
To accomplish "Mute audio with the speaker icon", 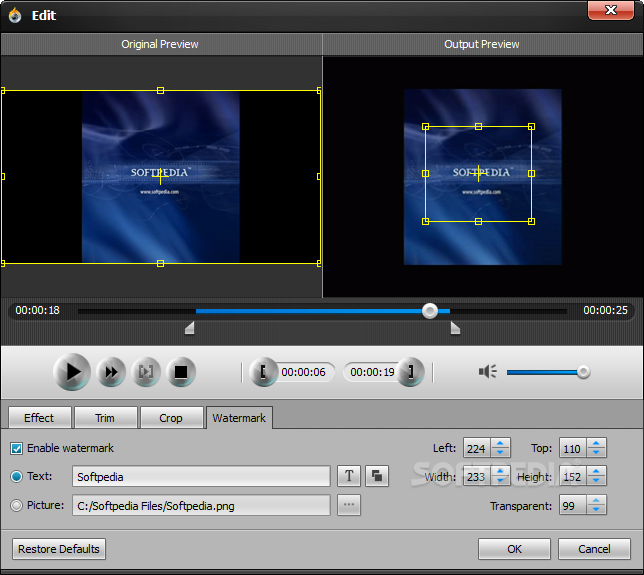I will (x=488, y=372).
